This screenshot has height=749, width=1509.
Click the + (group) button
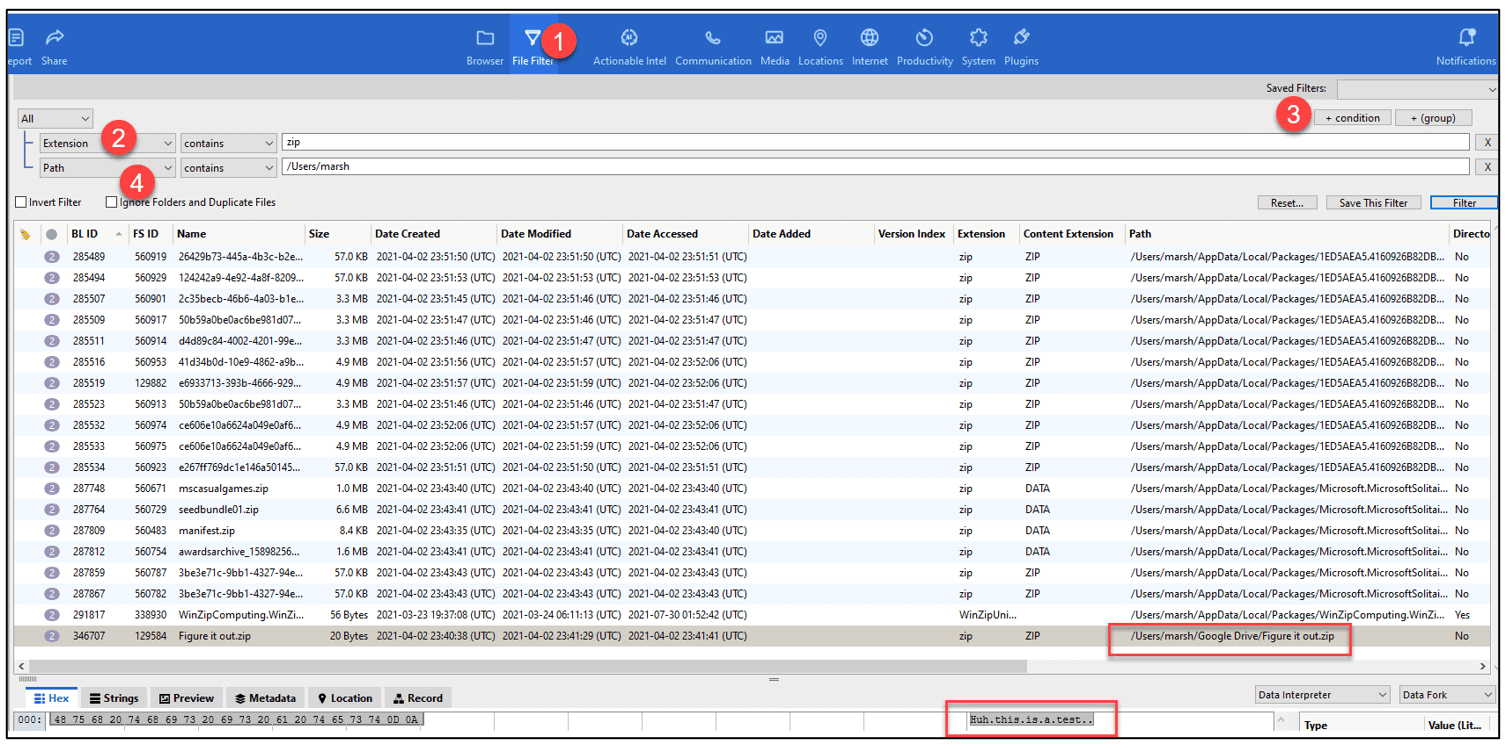tap(1433, 118)
